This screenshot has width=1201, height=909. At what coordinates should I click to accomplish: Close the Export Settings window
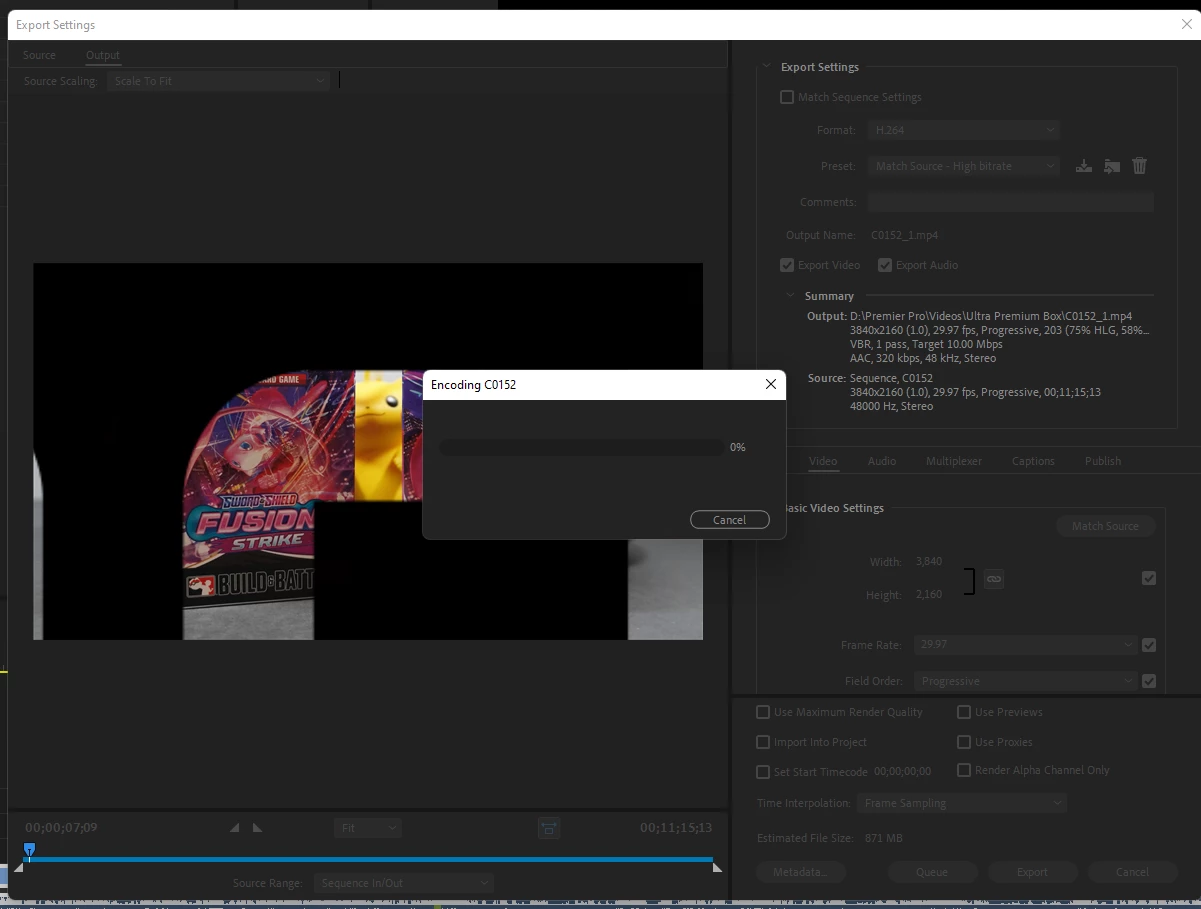tap(1186, 24)
